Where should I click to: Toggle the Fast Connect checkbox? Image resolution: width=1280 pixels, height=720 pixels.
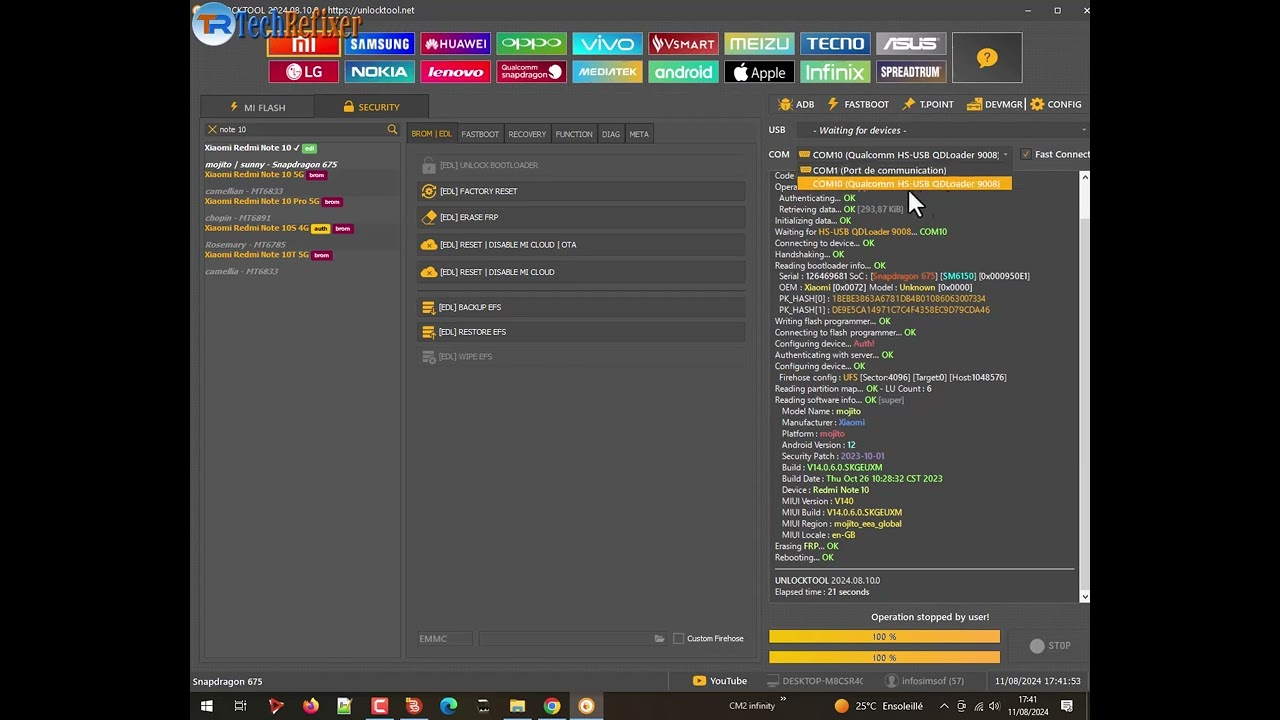coord(1026,155)
